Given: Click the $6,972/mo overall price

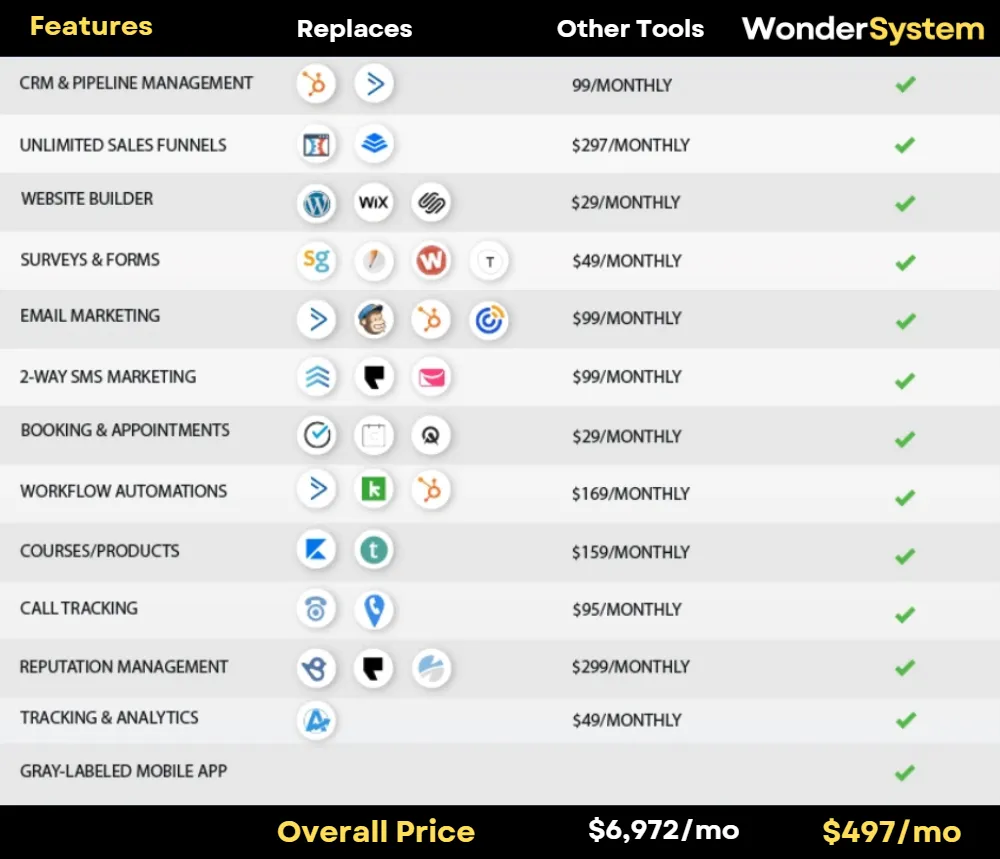Looking at the screenshot, I should tap(663, 830).
